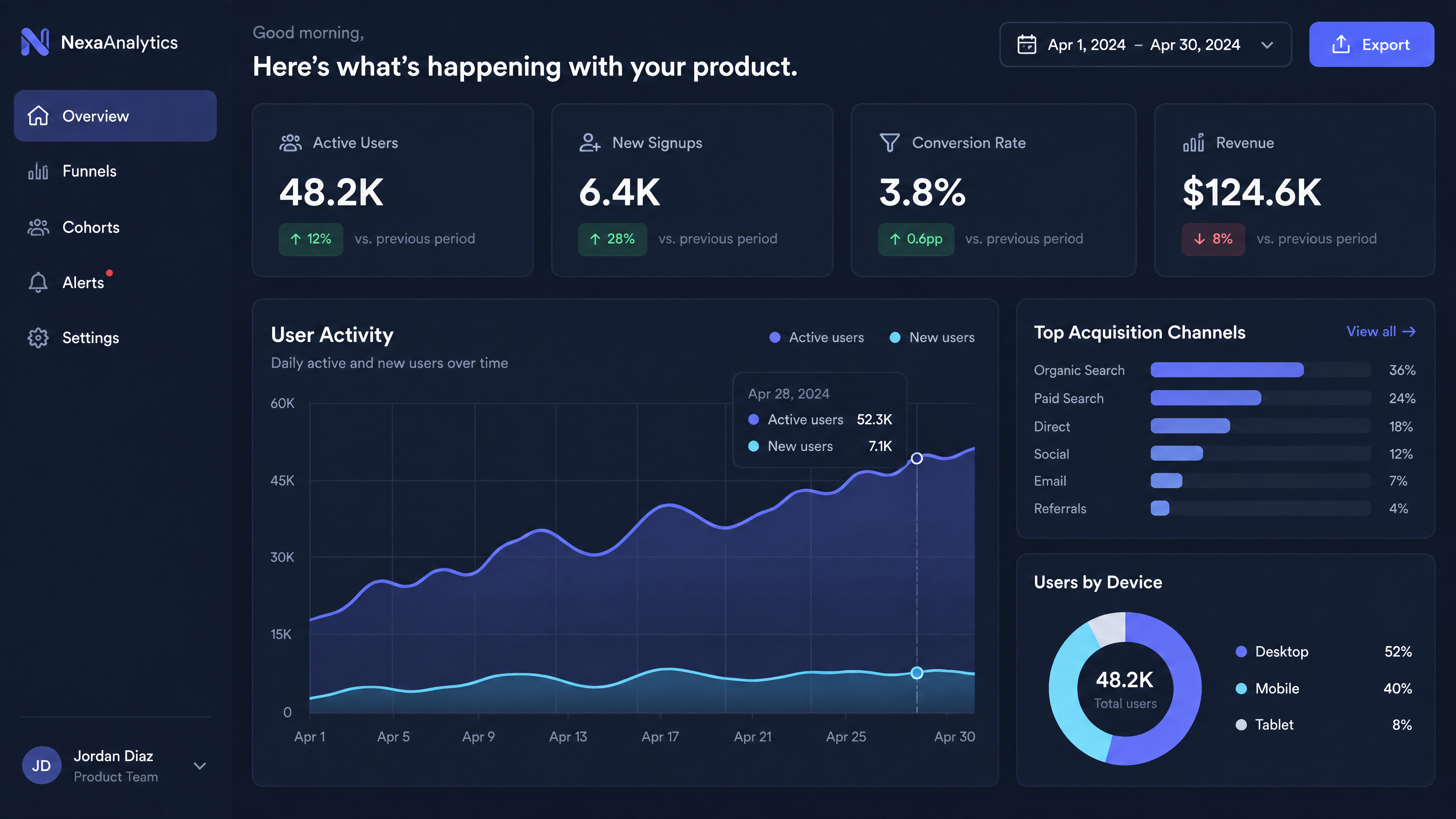
Task: Click the donut chart center 48.2K
Action: (x=1125, y=680)
